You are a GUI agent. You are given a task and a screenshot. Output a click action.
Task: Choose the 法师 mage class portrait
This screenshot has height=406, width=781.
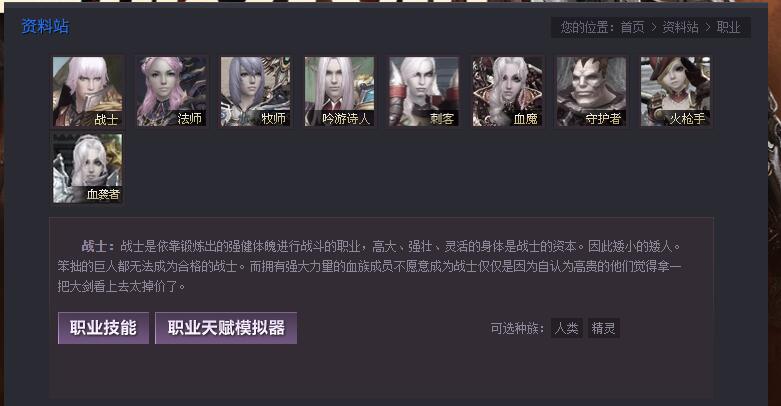coord(171,91)
